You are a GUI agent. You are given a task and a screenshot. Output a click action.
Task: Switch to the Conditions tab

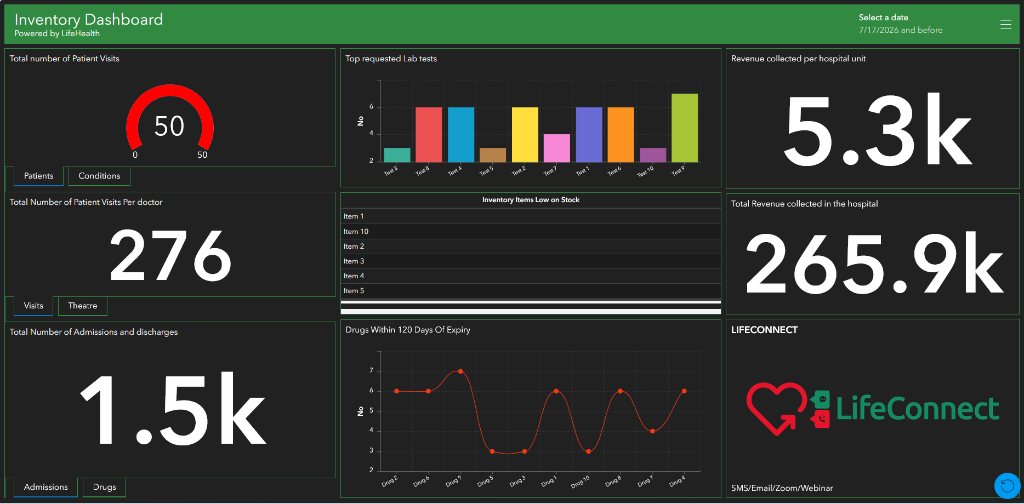pos(99,176)
